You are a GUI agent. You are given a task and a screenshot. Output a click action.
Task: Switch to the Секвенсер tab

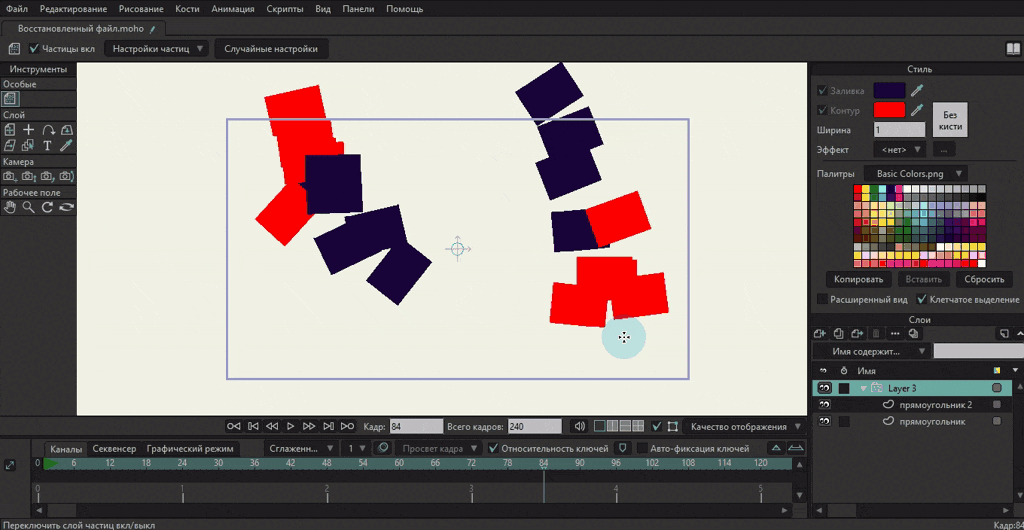[114, 448]
